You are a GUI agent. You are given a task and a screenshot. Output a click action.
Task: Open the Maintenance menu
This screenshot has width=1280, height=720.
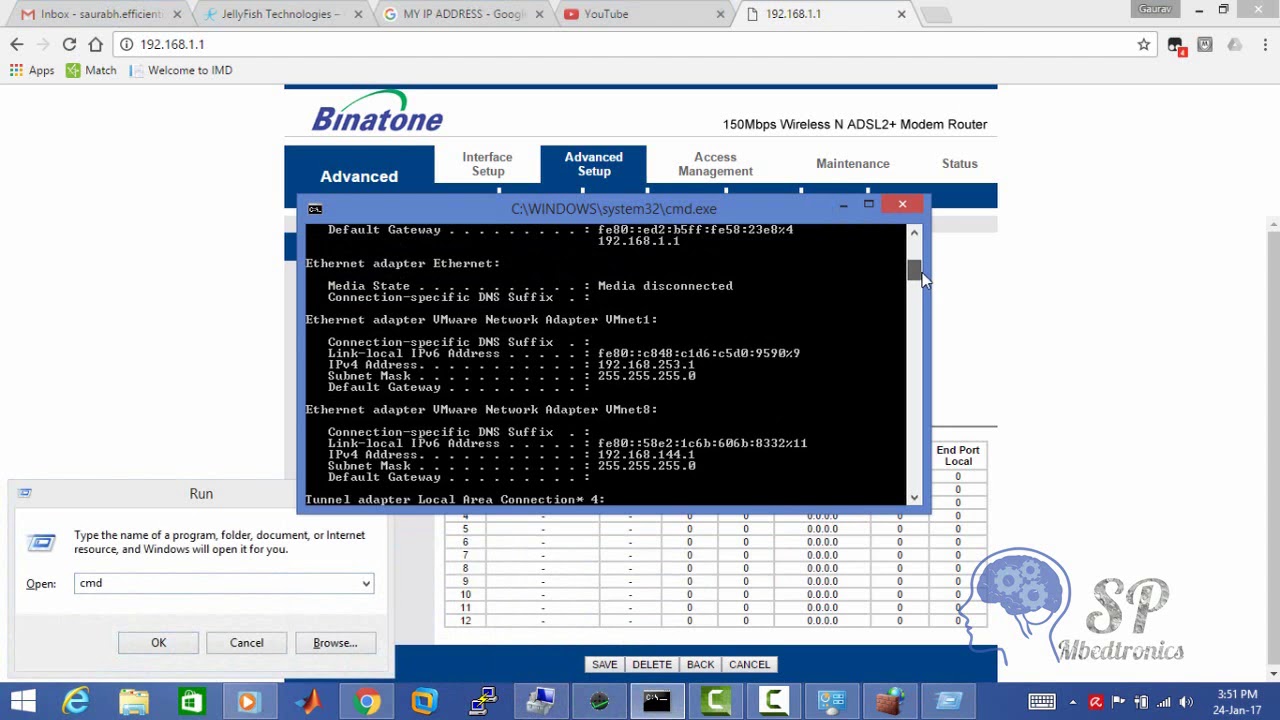coord(852,164)
